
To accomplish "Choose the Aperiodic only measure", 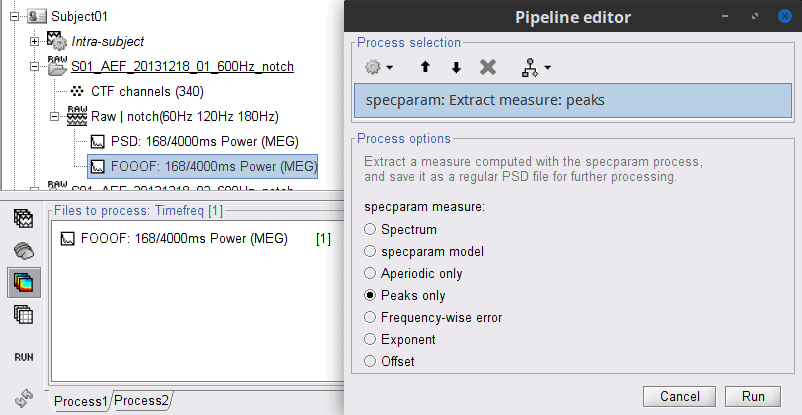I will 371,273.
